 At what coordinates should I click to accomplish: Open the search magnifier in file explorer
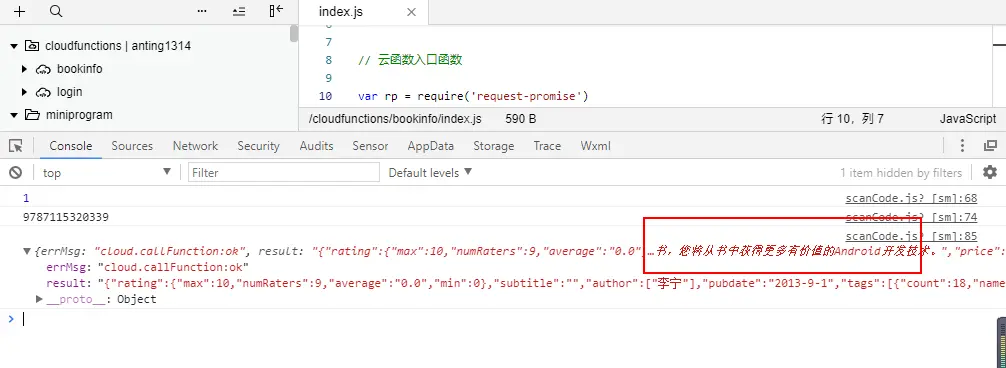(56, 12)
